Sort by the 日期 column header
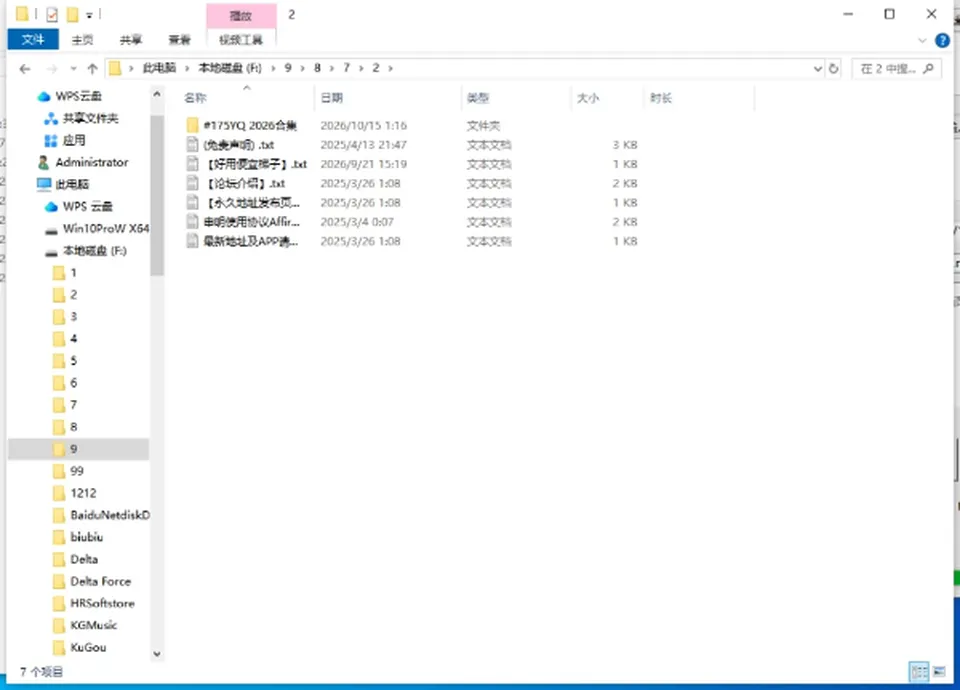Screen dimensions: 960x690 [332, 98]
